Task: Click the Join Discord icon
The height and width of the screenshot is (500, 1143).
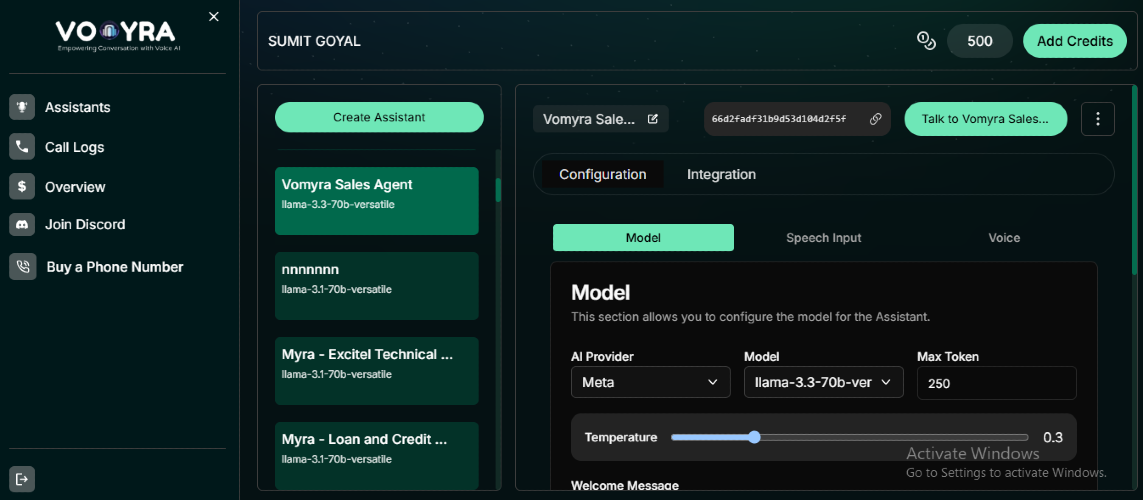Action: tap(23, 224)
